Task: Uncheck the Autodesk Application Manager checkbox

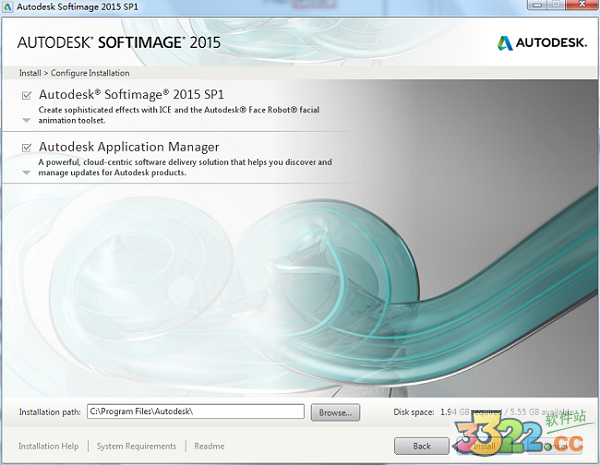Action: pyautogui.click(x=26, y=147)
